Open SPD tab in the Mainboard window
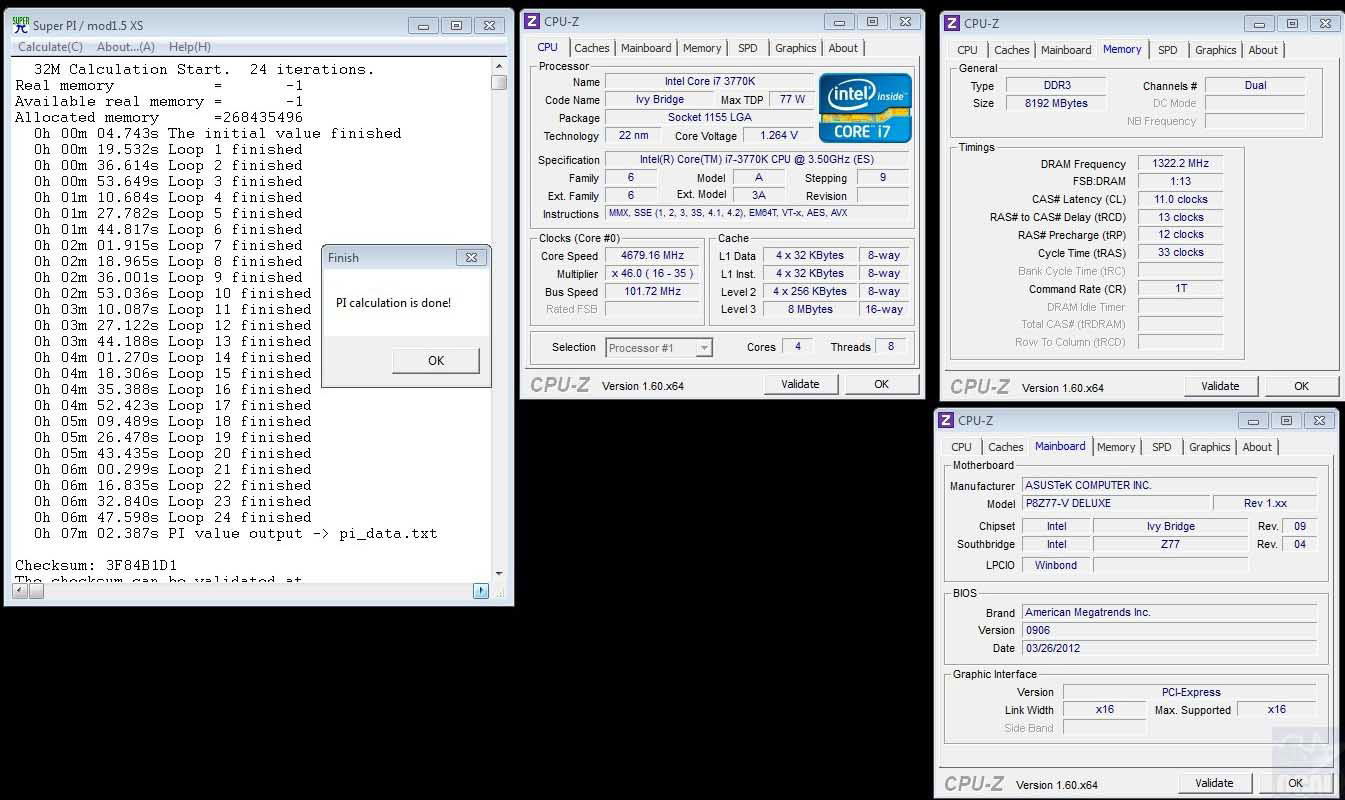Image resolution: width=1345 pixels, height=800 pixels. point(1161,447)
